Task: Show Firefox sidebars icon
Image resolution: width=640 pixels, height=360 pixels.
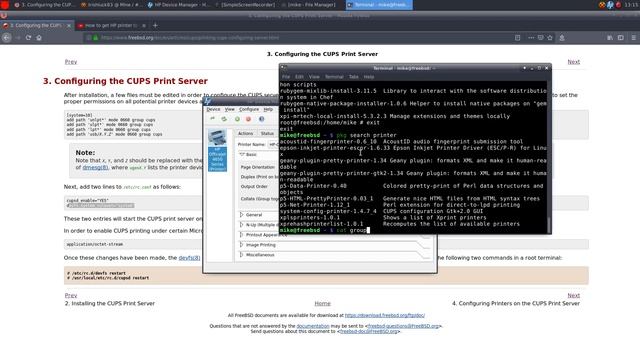Action: [621, 38]
